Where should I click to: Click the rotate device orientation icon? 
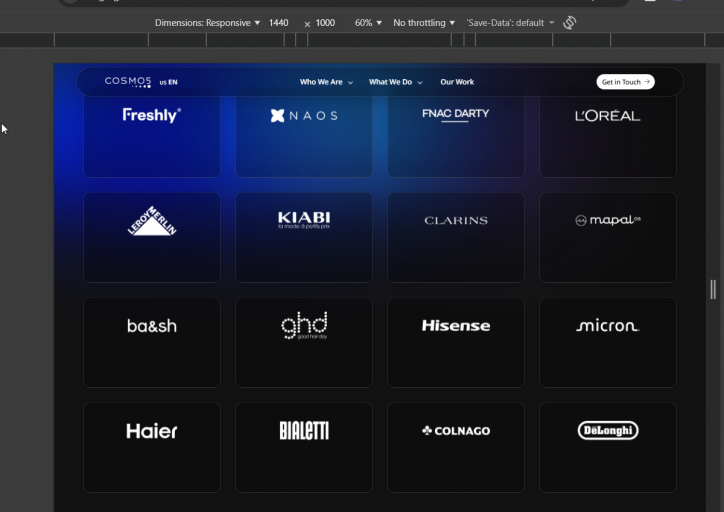click(569, 23)
